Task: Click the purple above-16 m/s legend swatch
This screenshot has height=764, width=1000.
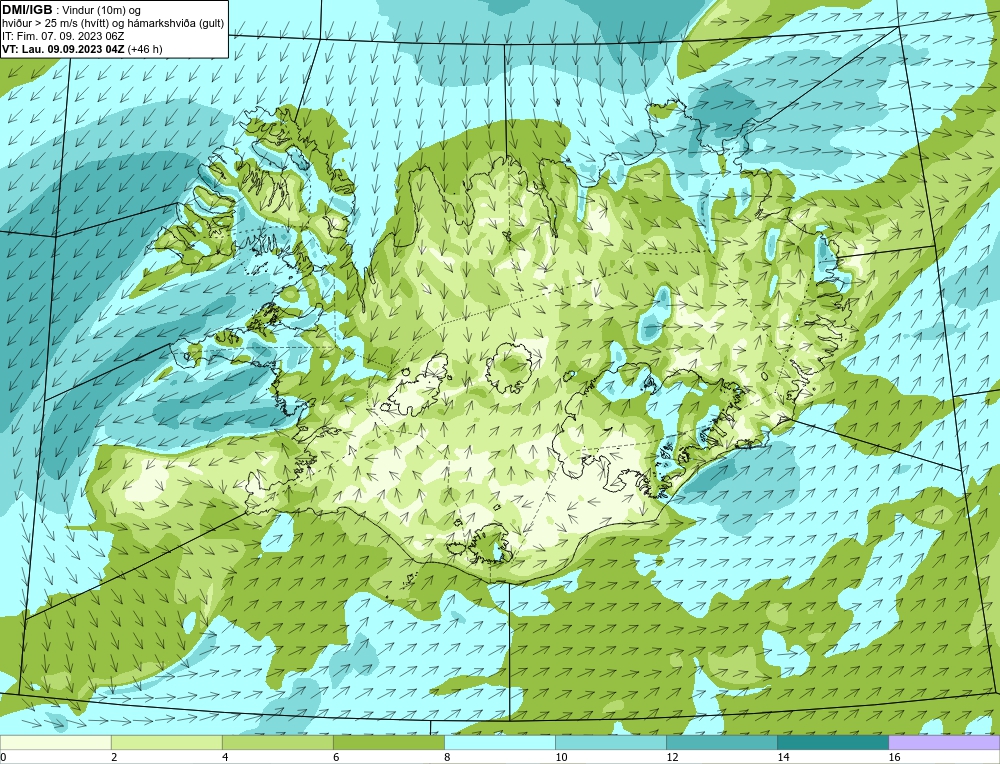Action: [x=944, y=743]
